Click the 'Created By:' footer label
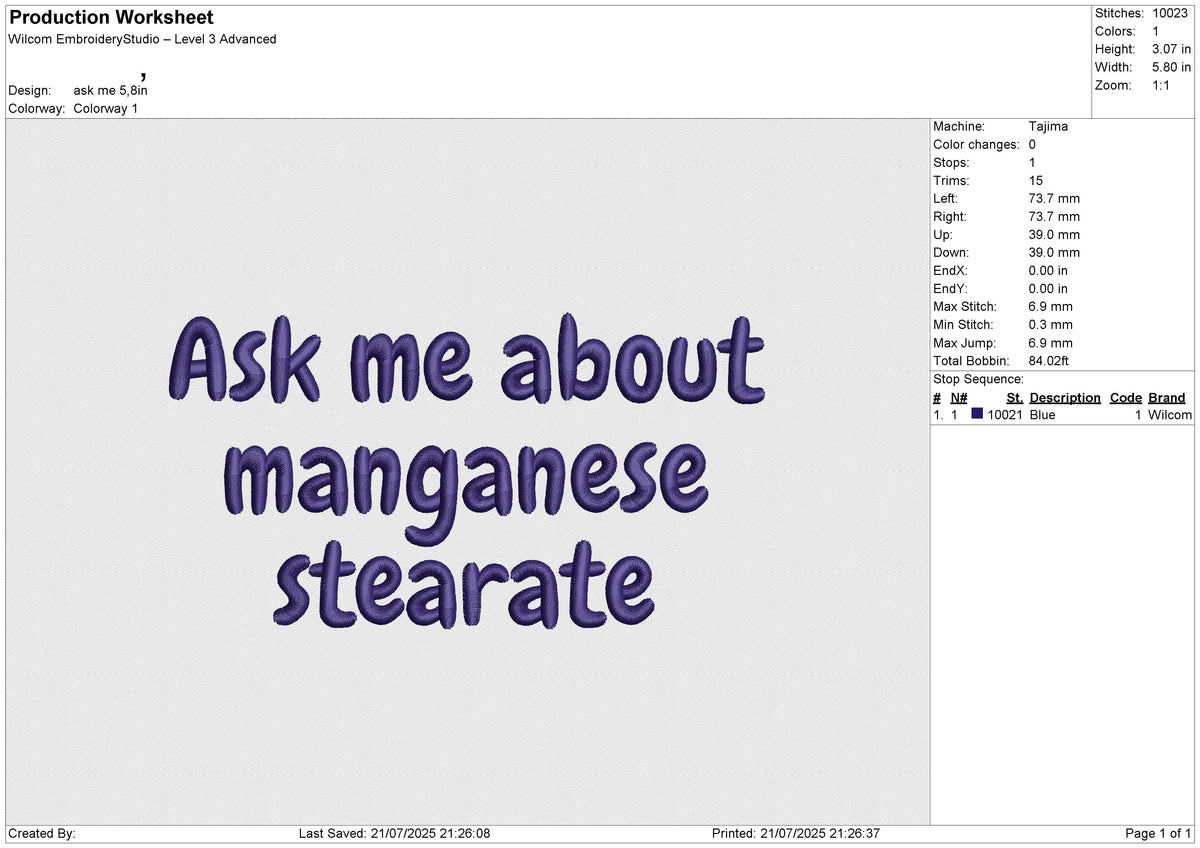This screenshot has height=848, width=1200. (42, 833)
